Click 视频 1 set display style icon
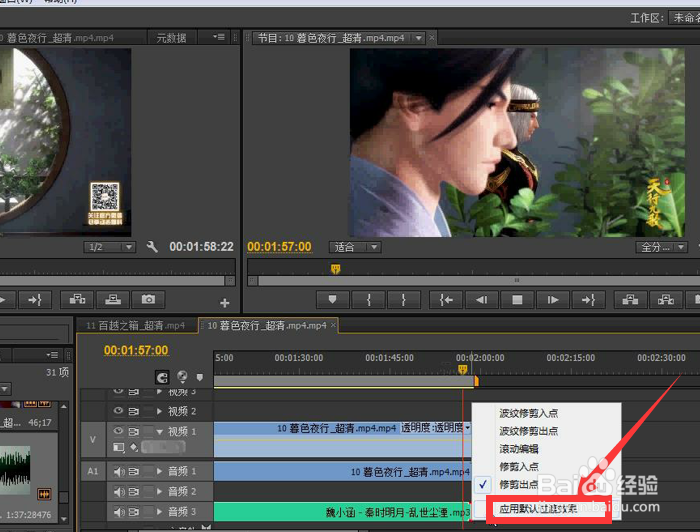 pos(118,447)
